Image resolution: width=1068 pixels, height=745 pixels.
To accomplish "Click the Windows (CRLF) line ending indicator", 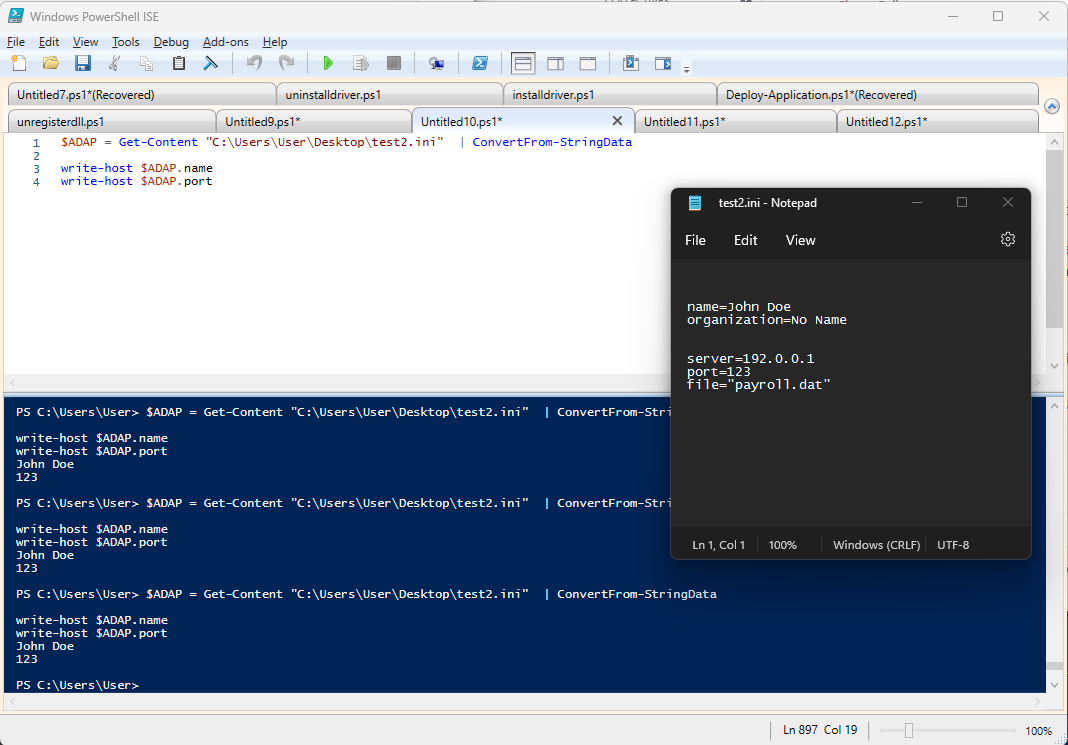I will 877,545.
